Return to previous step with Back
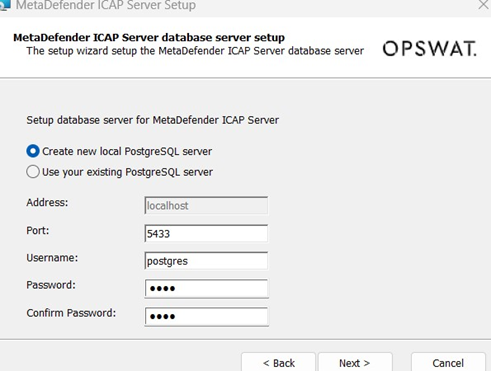Image resolution: width=491 pixels, height=371 pixels. tap(279, 363)
